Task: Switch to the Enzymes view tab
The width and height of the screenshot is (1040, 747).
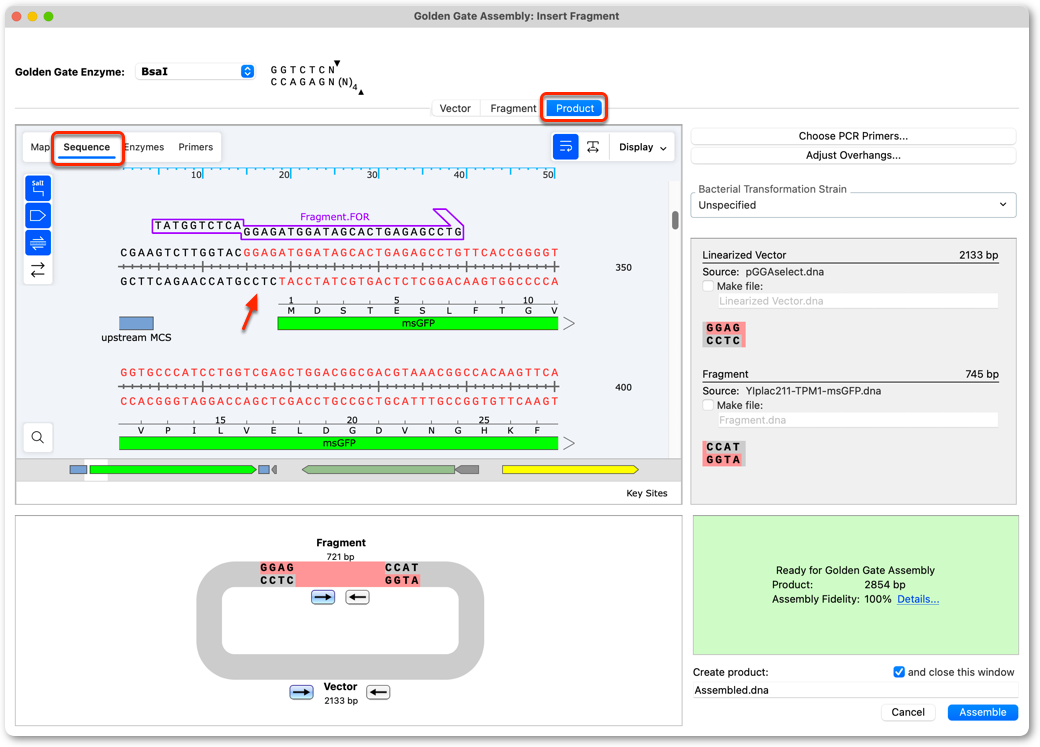Action: point(144,147)
